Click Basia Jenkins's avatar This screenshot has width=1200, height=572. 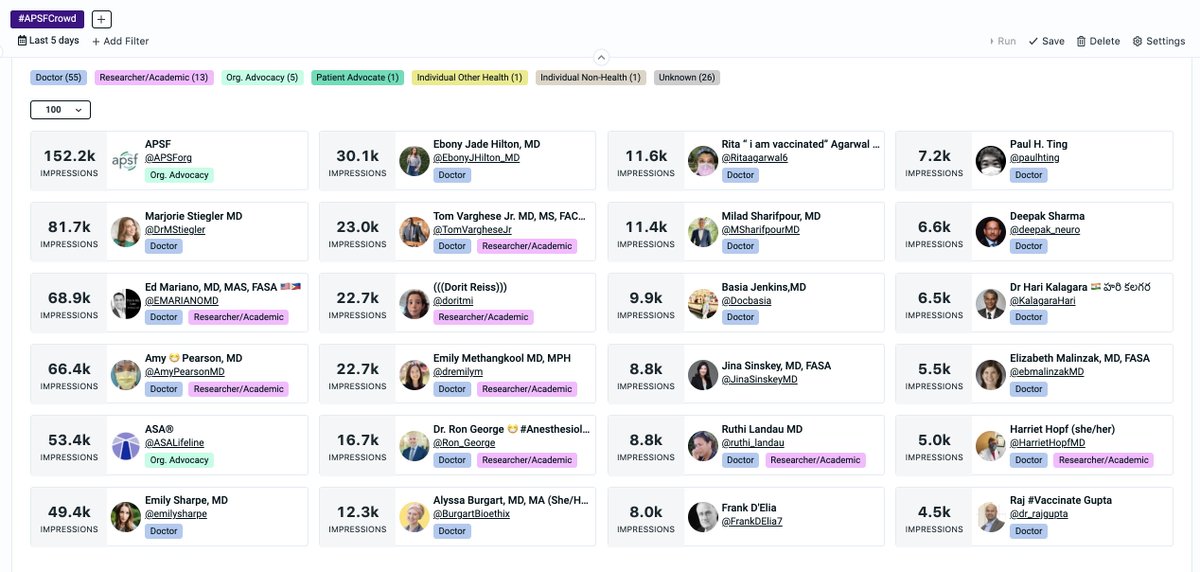tap(703, 303)
